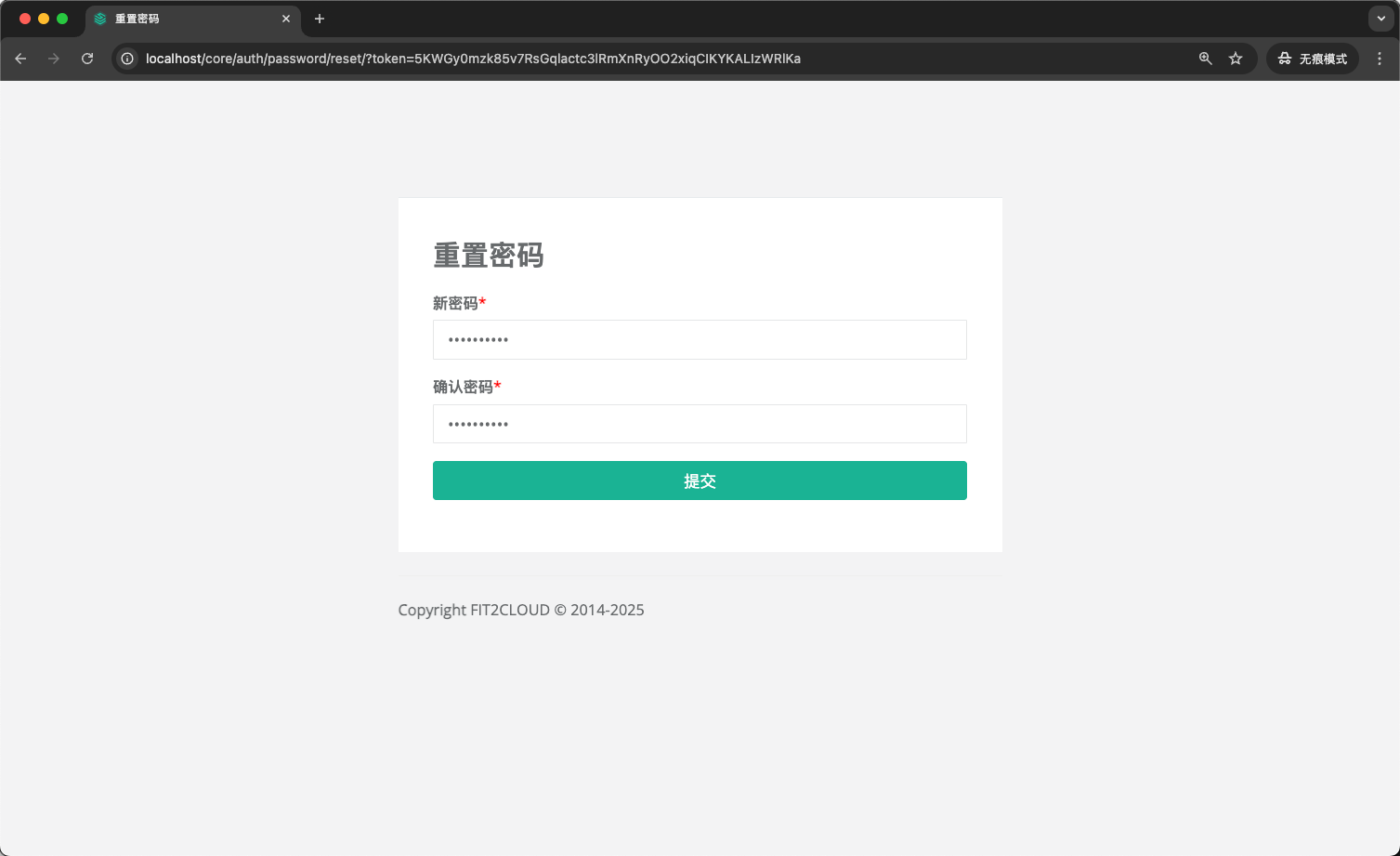Submit the form with the 提交 button

point(700,481)
